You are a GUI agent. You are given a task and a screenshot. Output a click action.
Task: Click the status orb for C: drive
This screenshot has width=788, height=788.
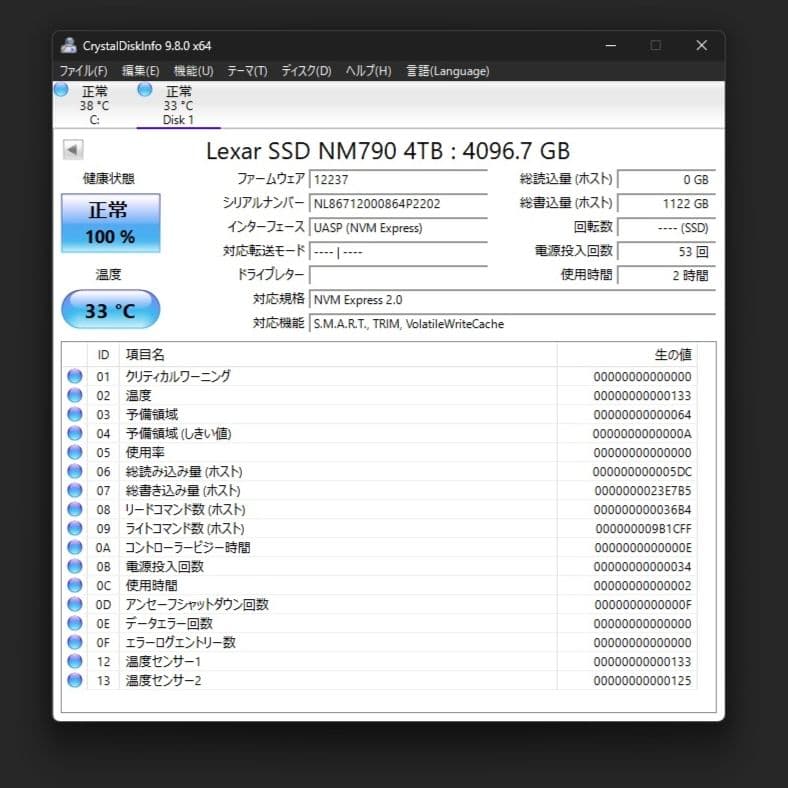(61, 90)
